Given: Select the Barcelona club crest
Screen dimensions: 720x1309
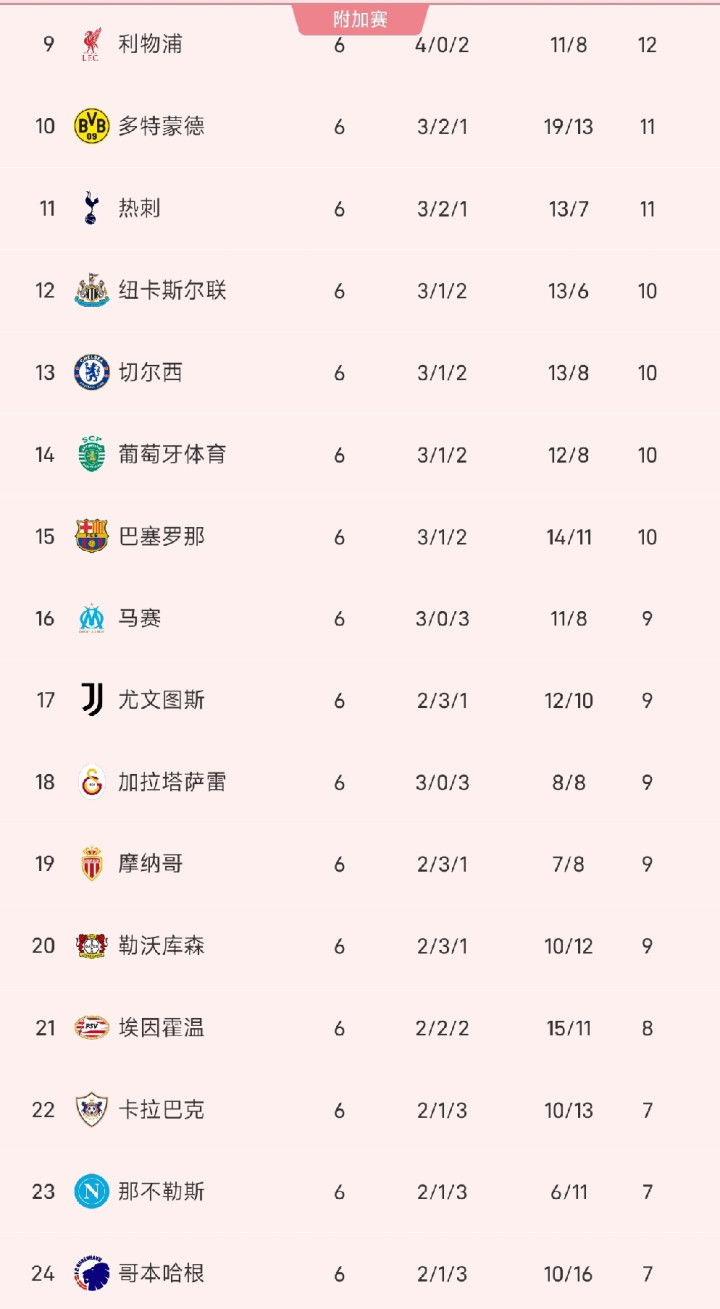Looking at the screenshot, I should 91,537.
